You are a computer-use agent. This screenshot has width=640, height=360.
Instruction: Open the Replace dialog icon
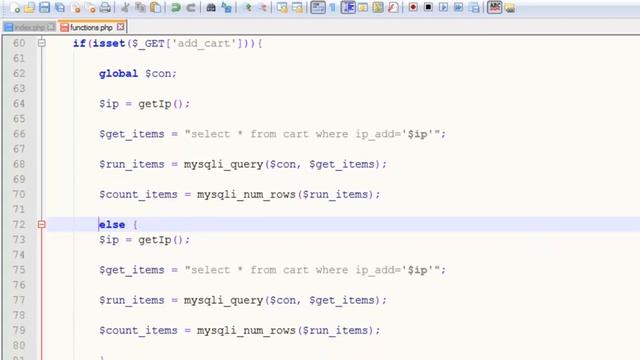(227, 7)
